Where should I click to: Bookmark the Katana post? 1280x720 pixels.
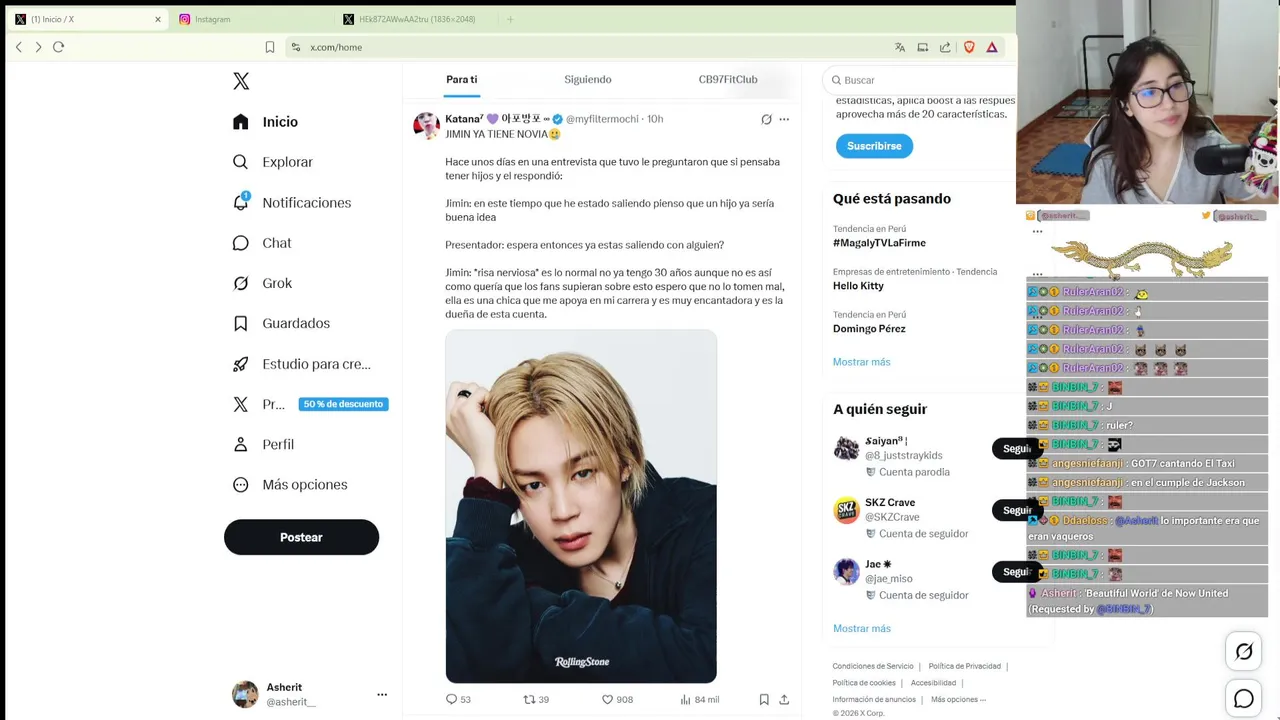tap(764, 699)
